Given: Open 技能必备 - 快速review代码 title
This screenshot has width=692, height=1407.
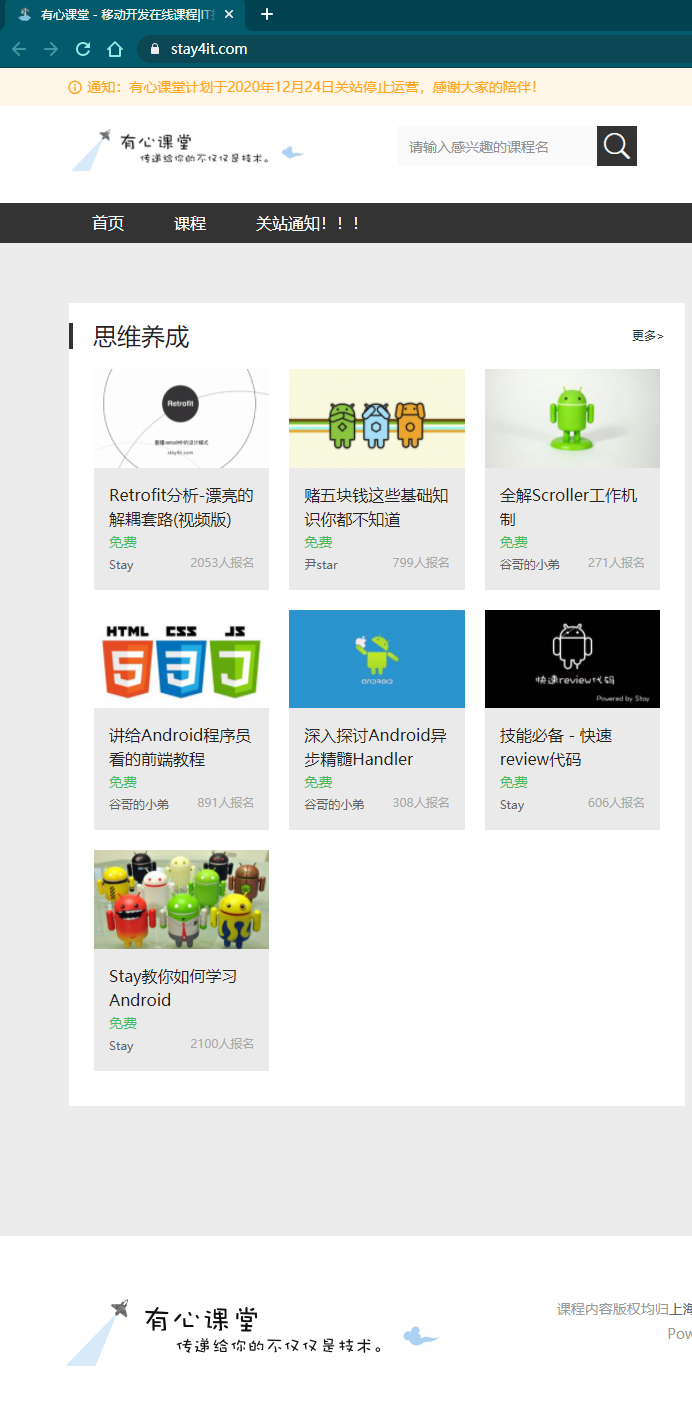Looking at the screenshot, I should coord(556,747).
